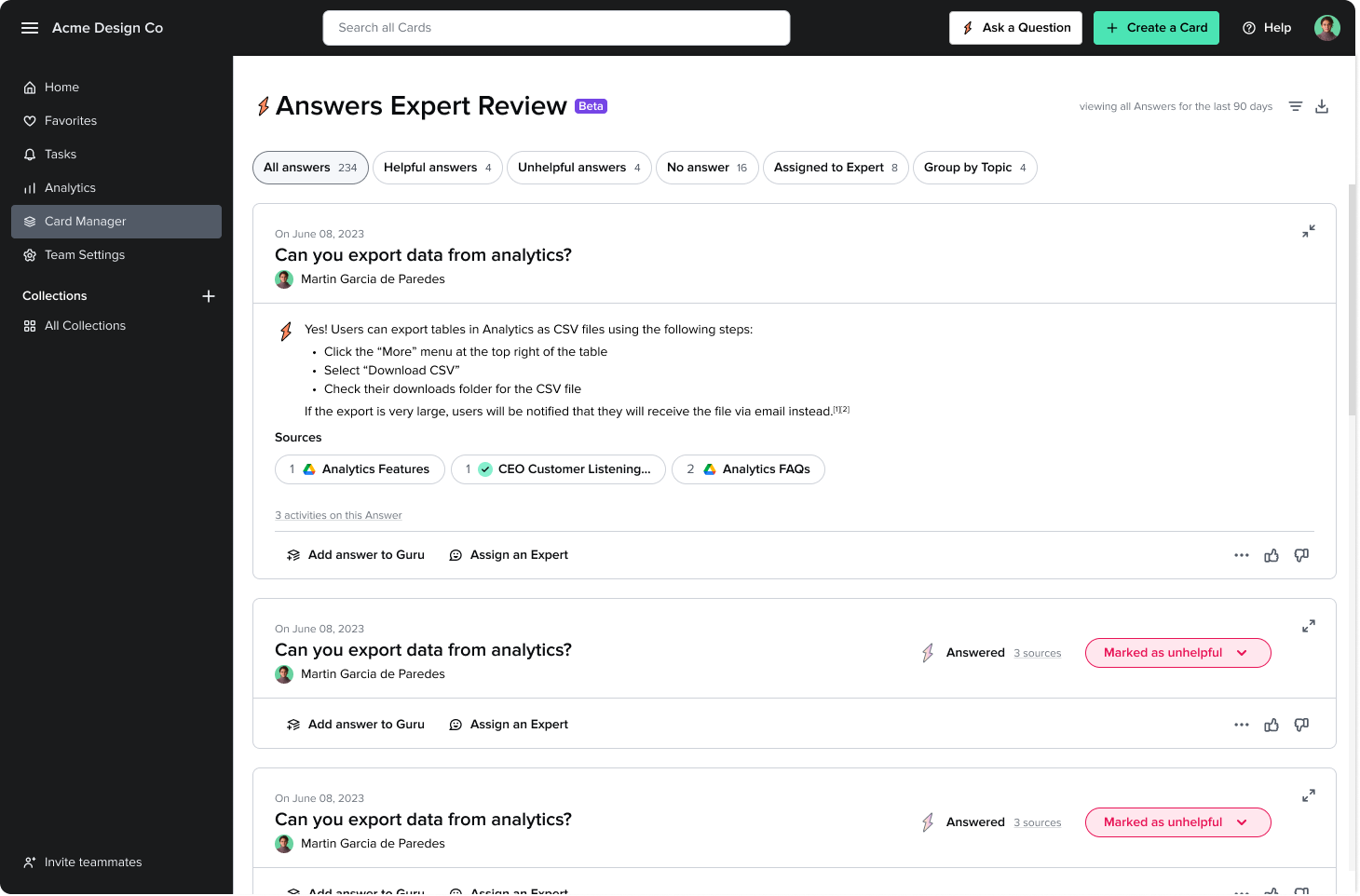The width and height of the screenshot is (1360, 896).
Task: Open the hamburger navigation menu
Action: point(29,27)
